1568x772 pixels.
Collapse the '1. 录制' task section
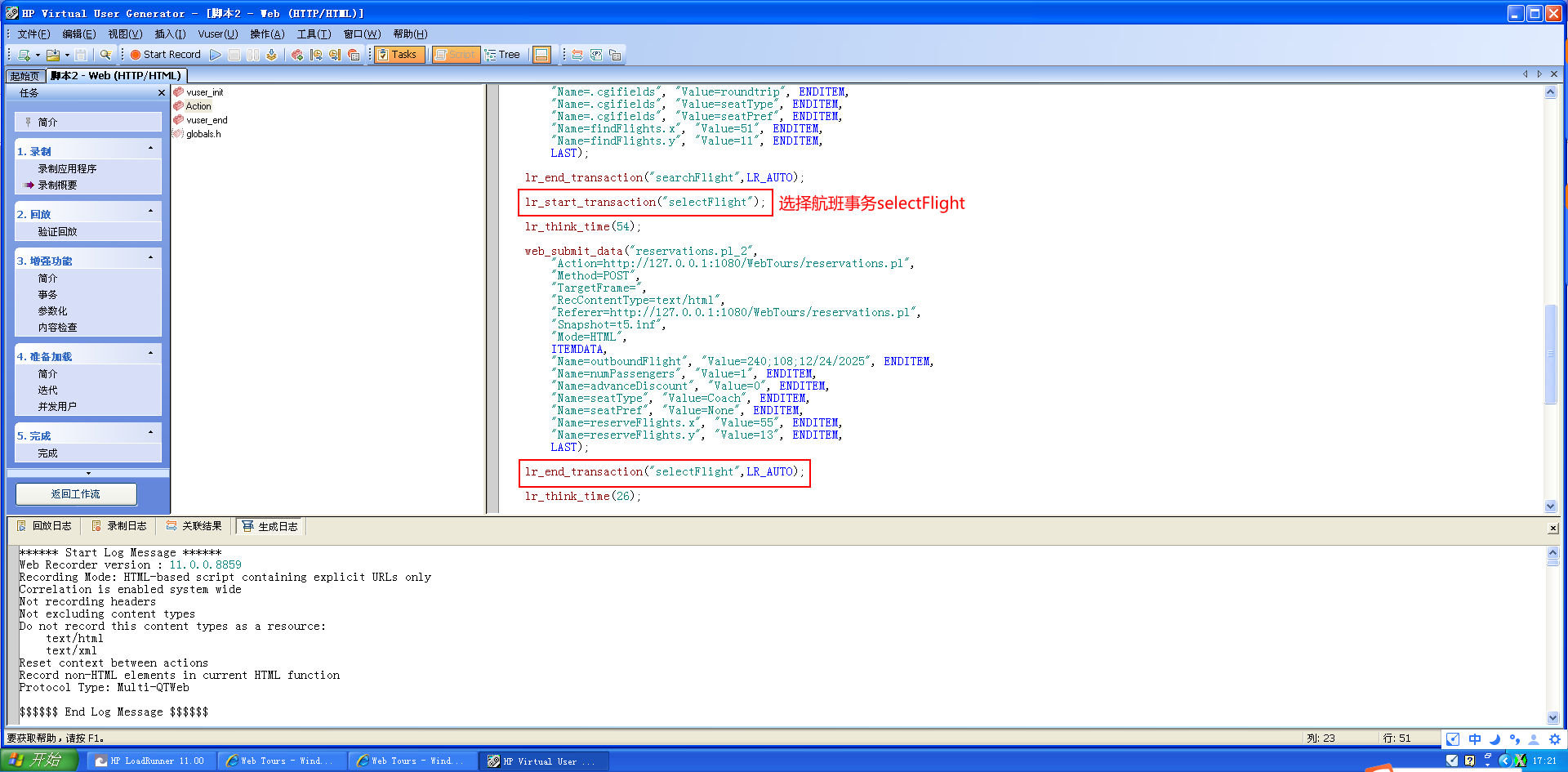(x=150, y=149)
